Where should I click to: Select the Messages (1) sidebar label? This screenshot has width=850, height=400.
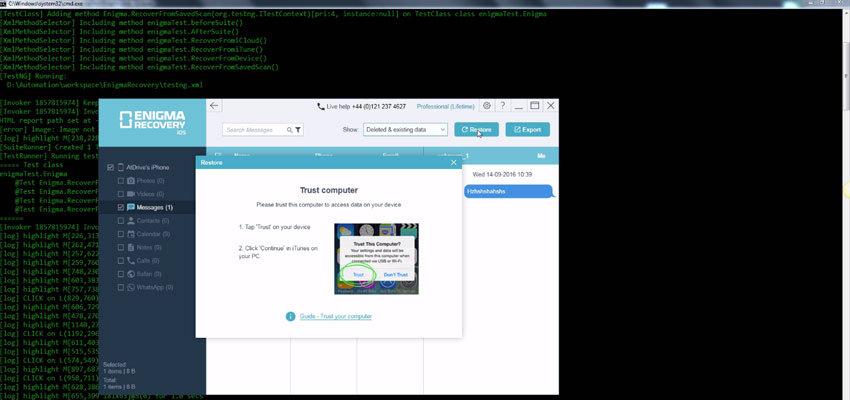tap(154, 207)
